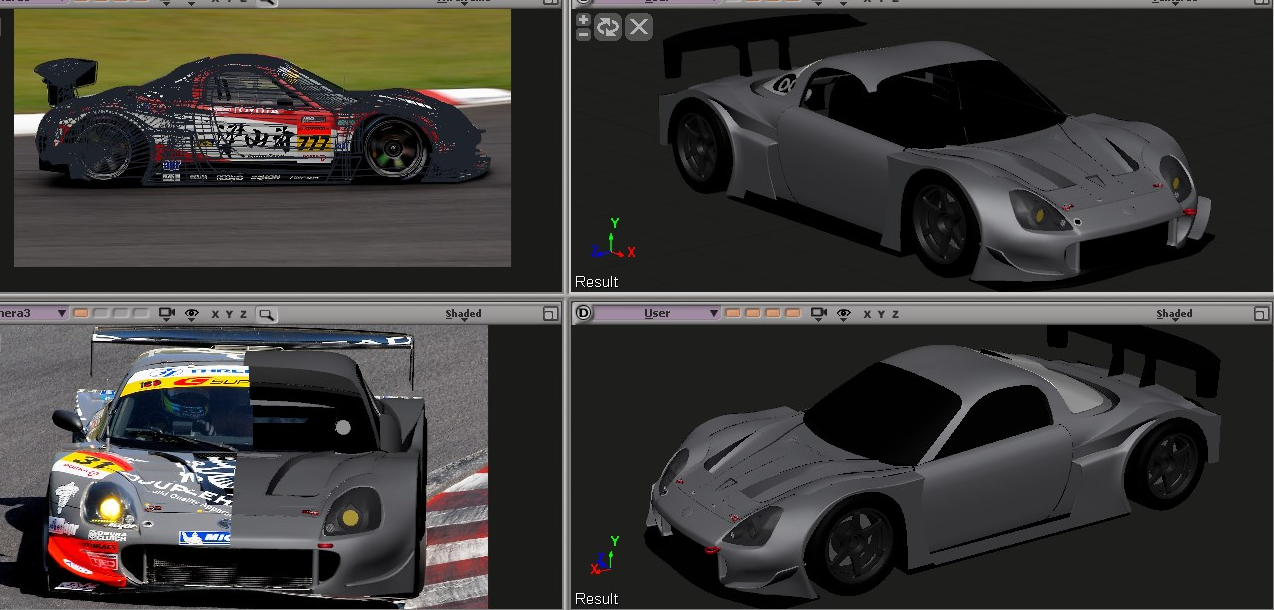
Task: Open the Shaded display menu in camera3 viewport
Action: point(463,314)
